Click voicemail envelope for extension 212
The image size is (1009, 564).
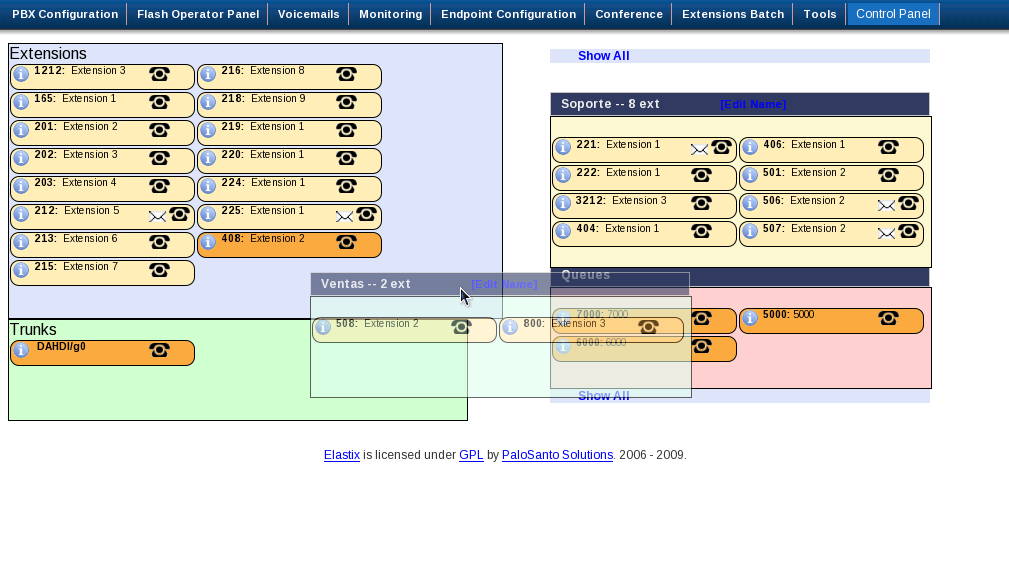pyautogui.click(x=157, y=216)
